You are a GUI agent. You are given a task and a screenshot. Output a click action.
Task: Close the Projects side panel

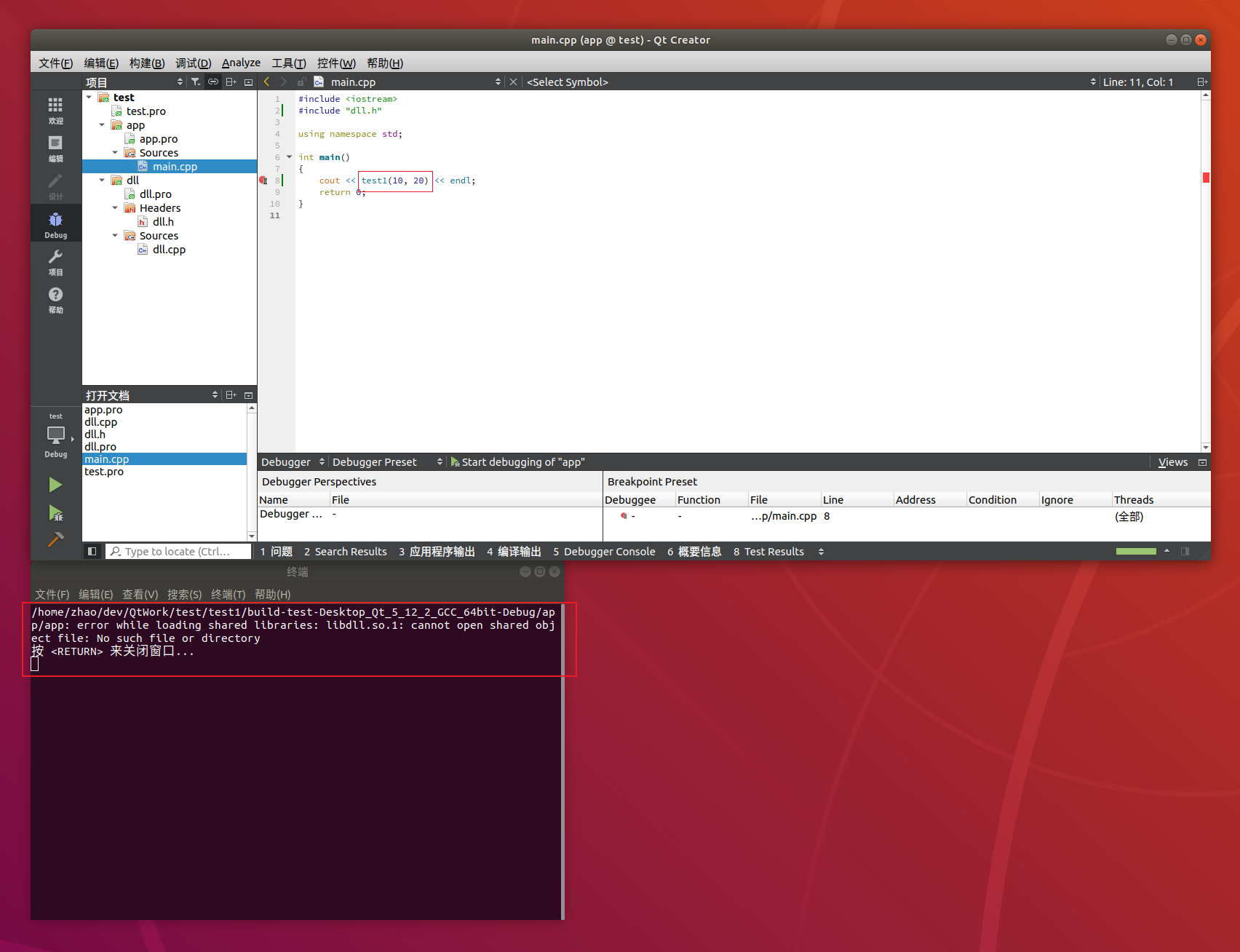248,82
